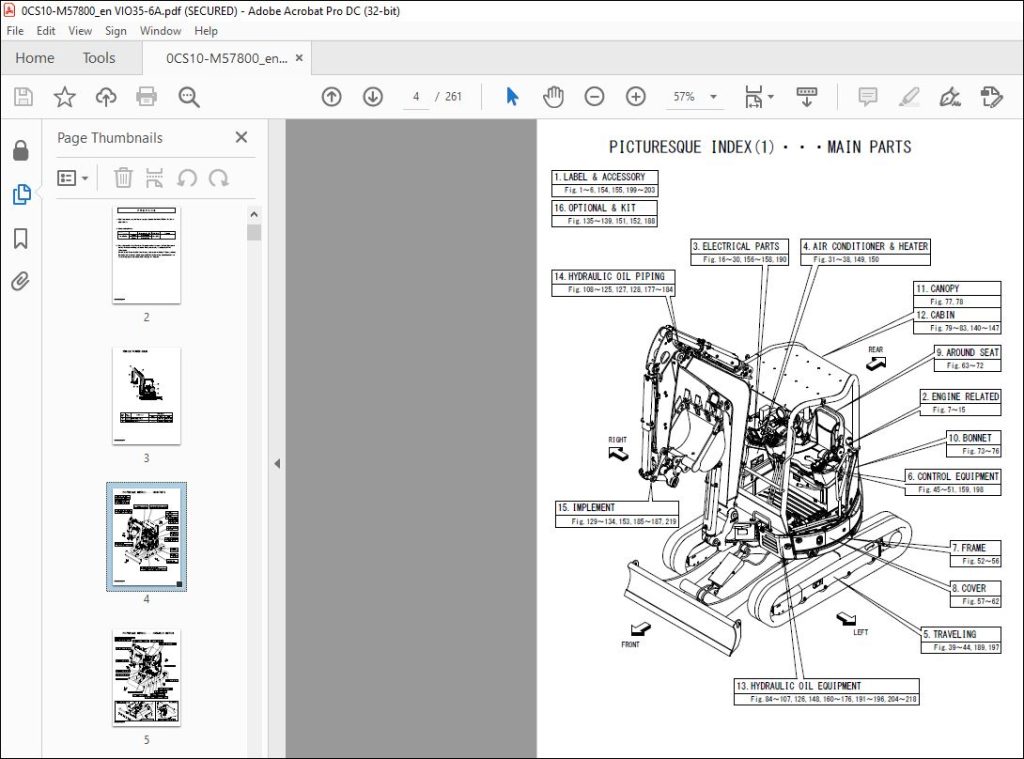Select the page 5 thumbnail
The width and height of the screenshot is (1024, 759).
pos(146,677)
